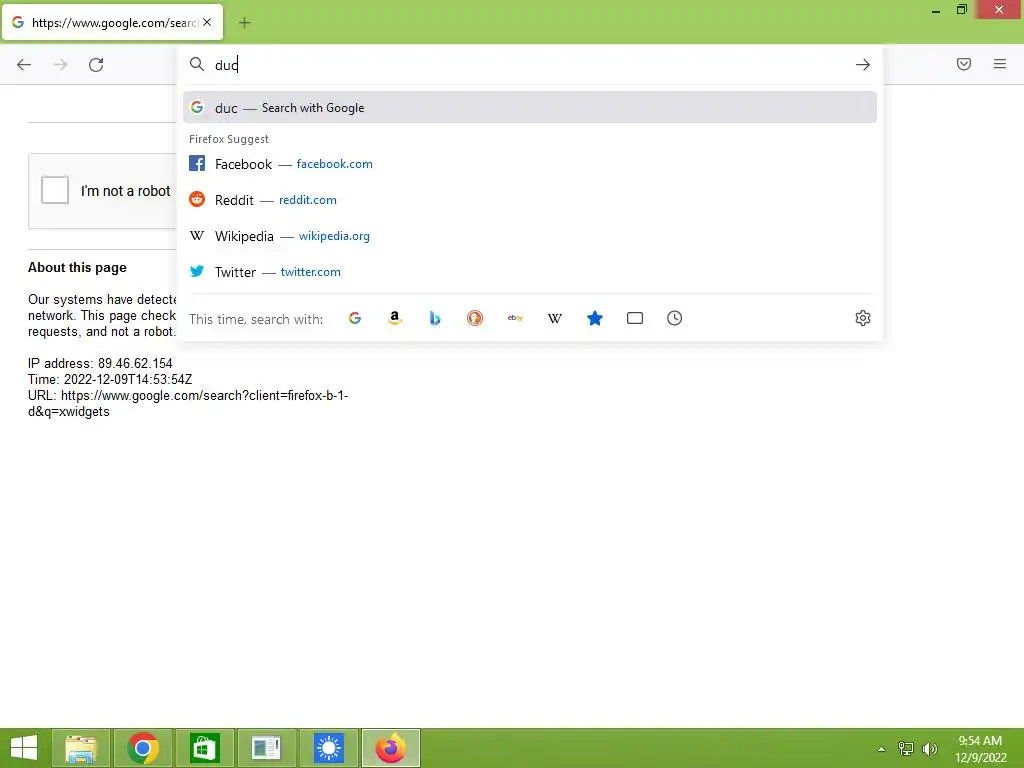Launch Chrome from the taskbar
This screenshot has width=1024, height=768.
tap(143, 748)
